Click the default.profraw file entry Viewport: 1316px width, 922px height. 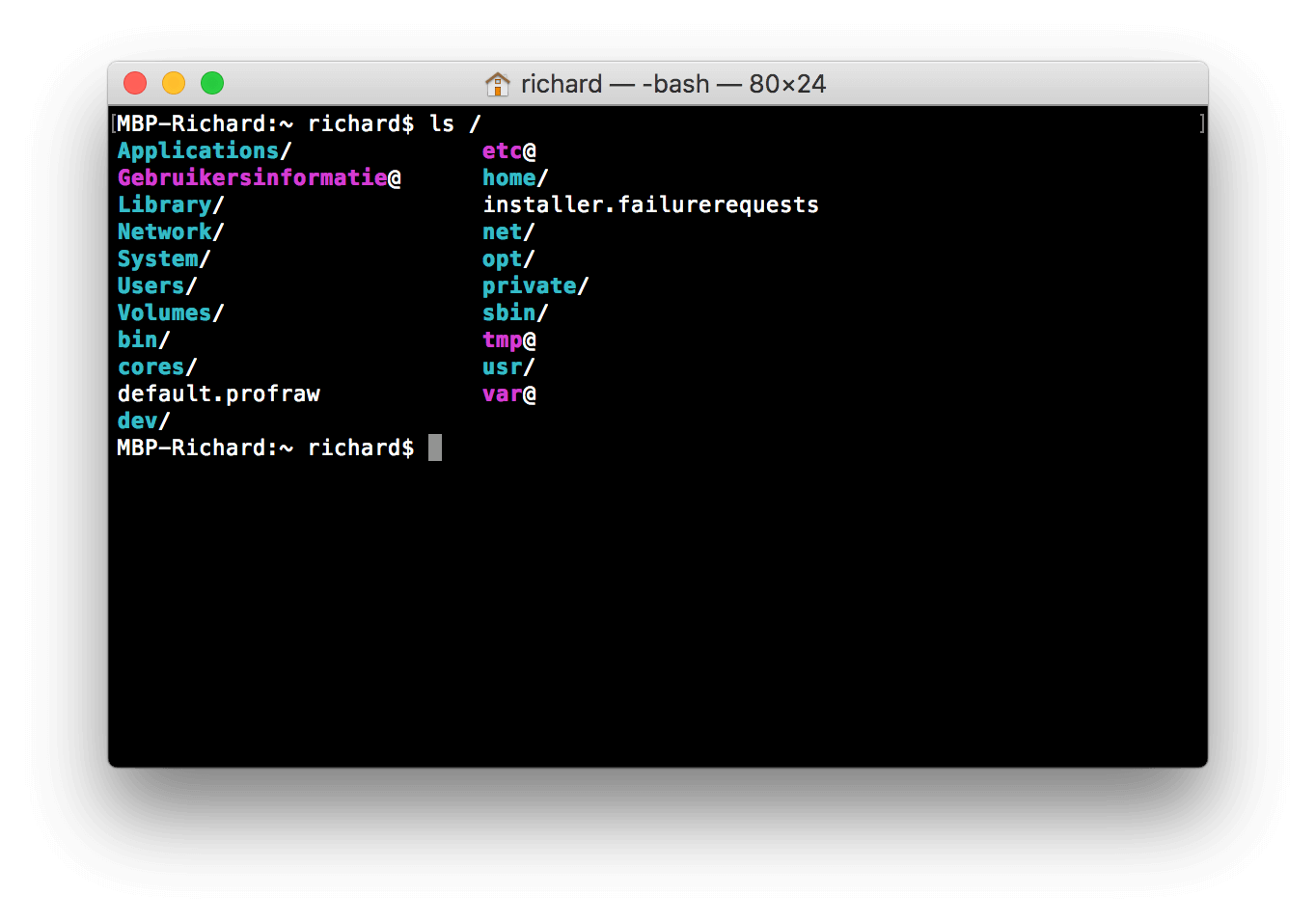pos(219,393)
